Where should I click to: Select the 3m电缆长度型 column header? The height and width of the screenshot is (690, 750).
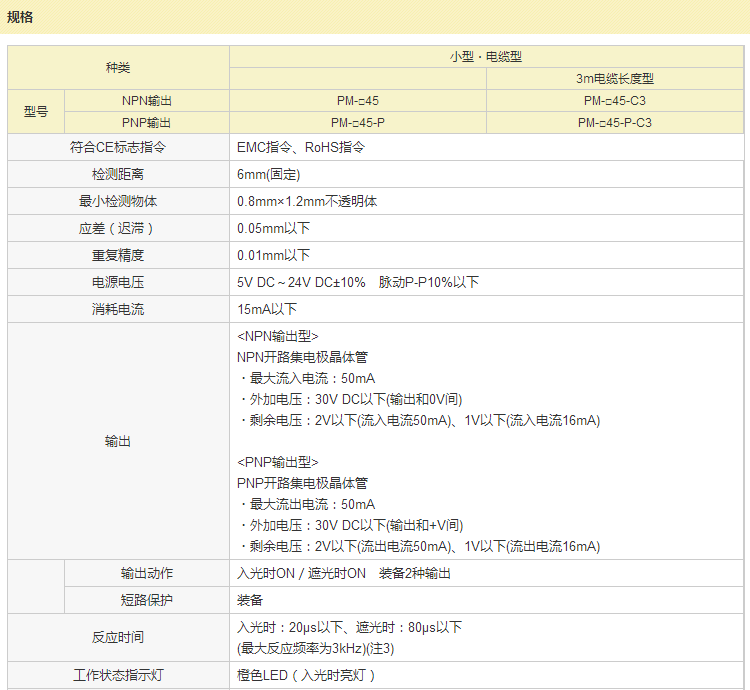click(614, 78)
